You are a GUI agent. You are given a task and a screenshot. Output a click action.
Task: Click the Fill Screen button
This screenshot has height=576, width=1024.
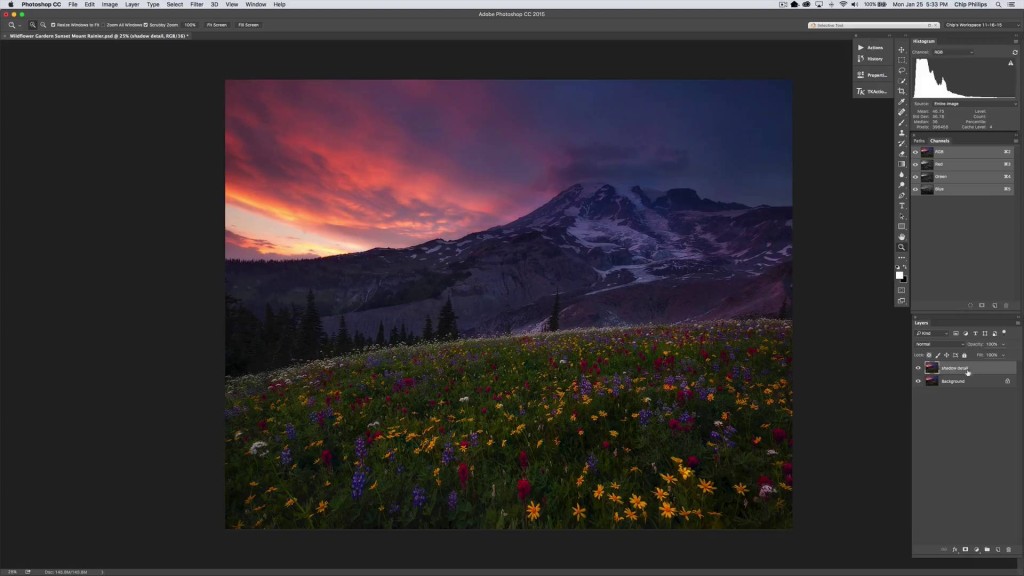click(x=249, y=24)
